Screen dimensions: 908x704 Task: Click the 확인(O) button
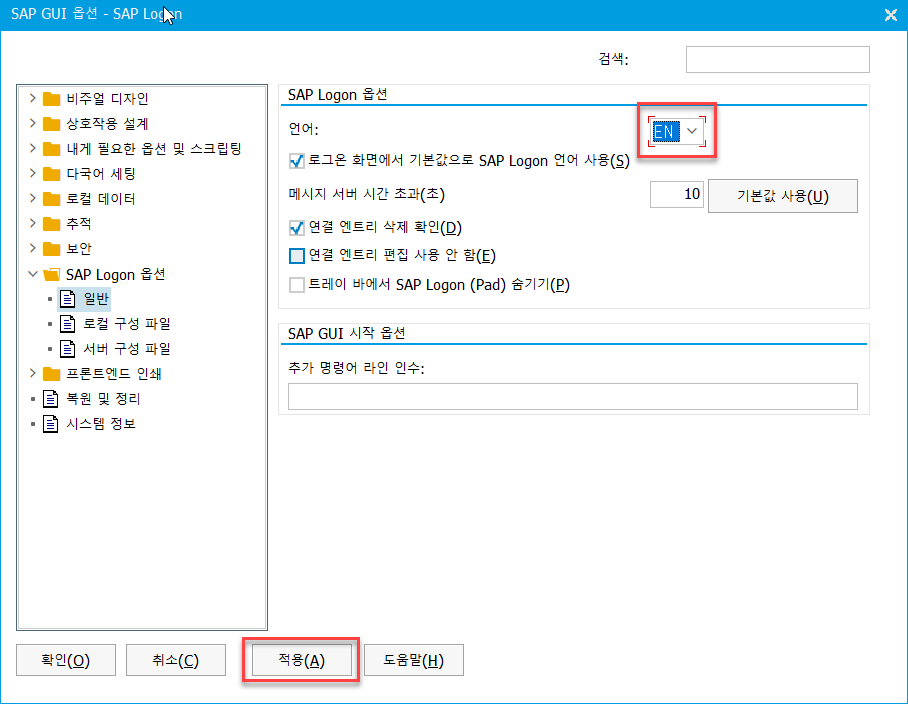66,660
